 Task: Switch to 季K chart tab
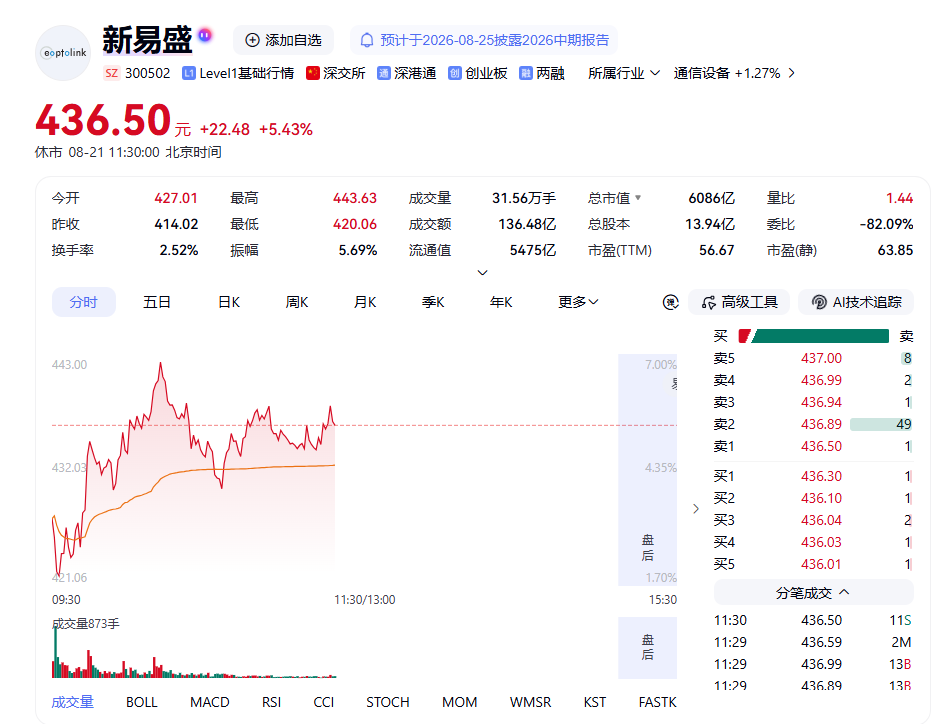433,302
